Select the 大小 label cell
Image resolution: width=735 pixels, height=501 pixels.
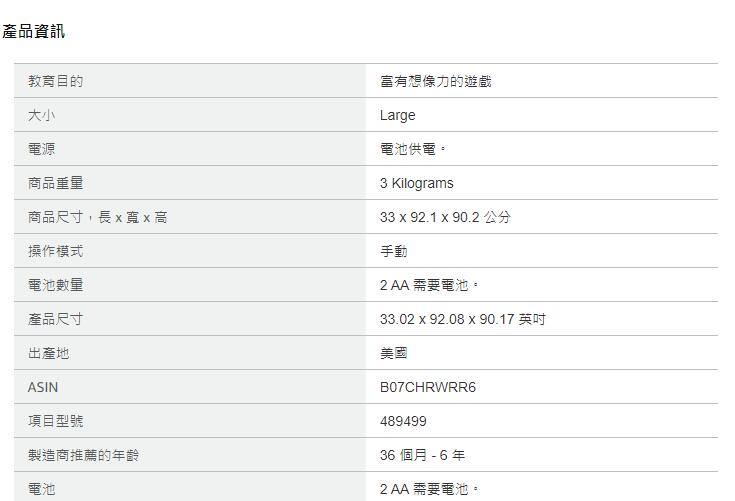tap(42, 115)
